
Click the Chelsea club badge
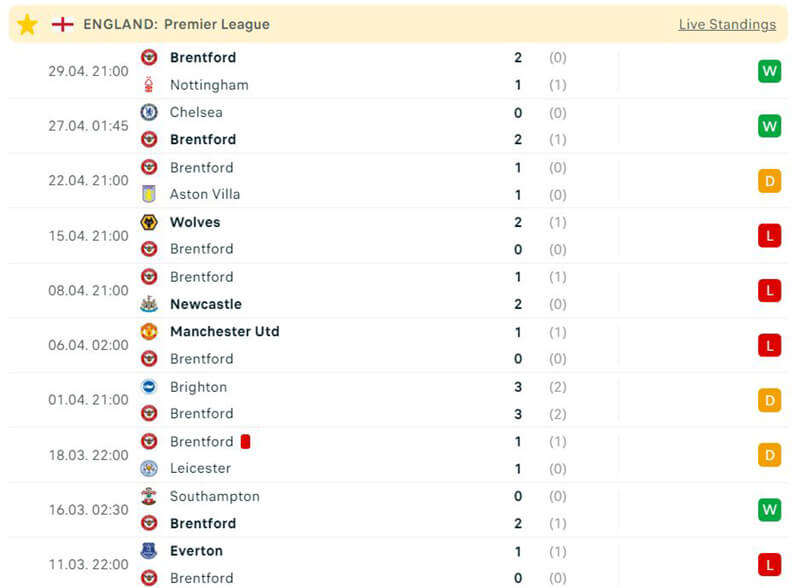pyautogui.click(x=149, y=112)
